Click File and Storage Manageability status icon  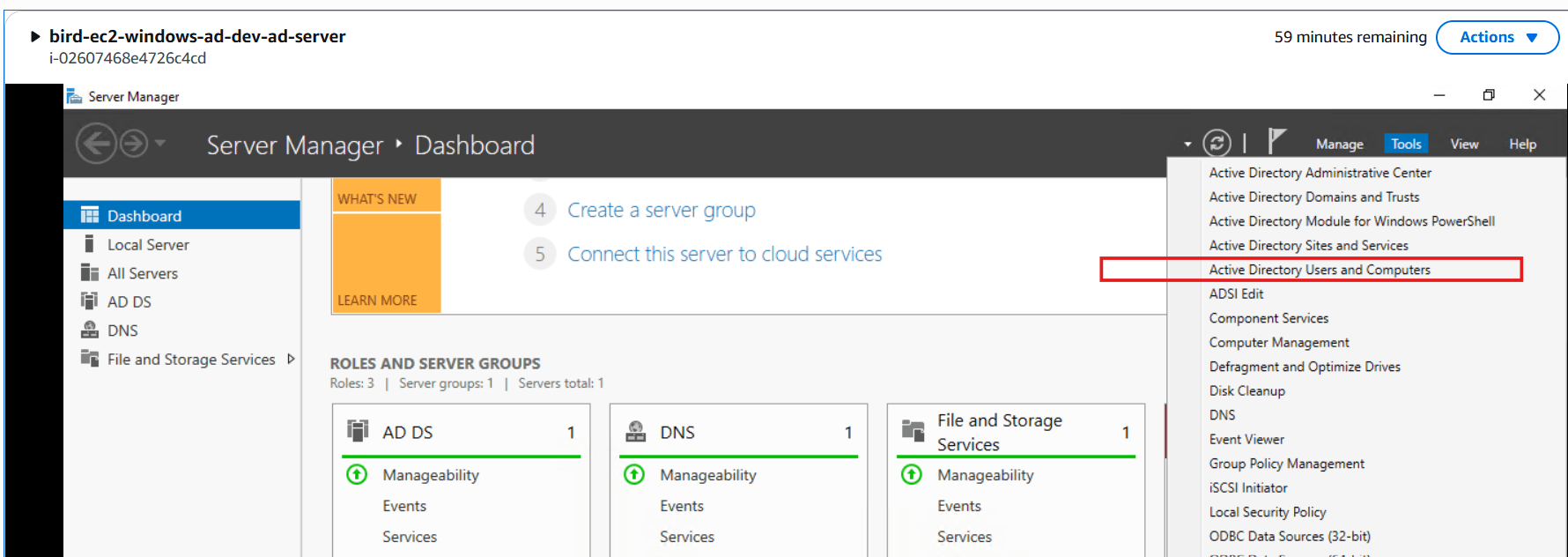912,474
